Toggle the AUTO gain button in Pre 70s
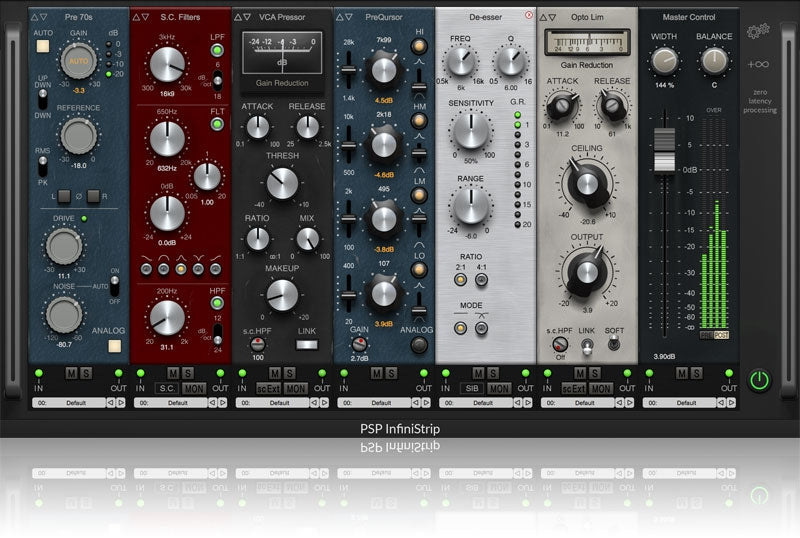Image resolution: width=800 pixels, height=538 pixels. coord(43,46)
